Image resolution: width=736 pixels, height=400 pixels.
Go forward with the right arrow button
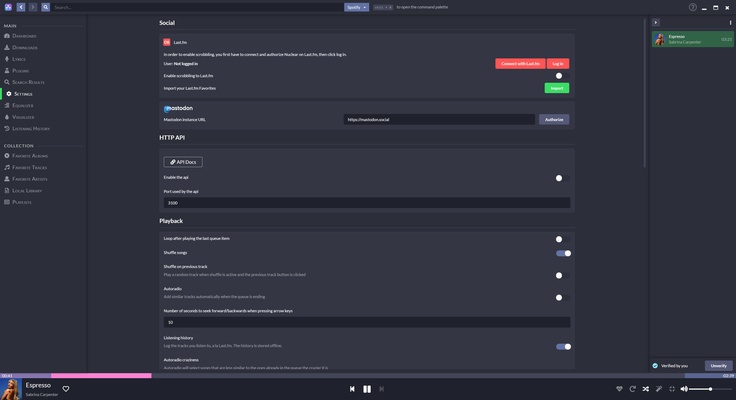coord(33,7)
